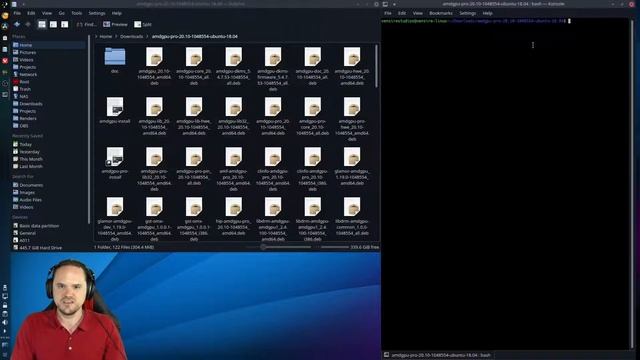
Task: Switch Dolphin to Compact view mode
Action: 53,24
